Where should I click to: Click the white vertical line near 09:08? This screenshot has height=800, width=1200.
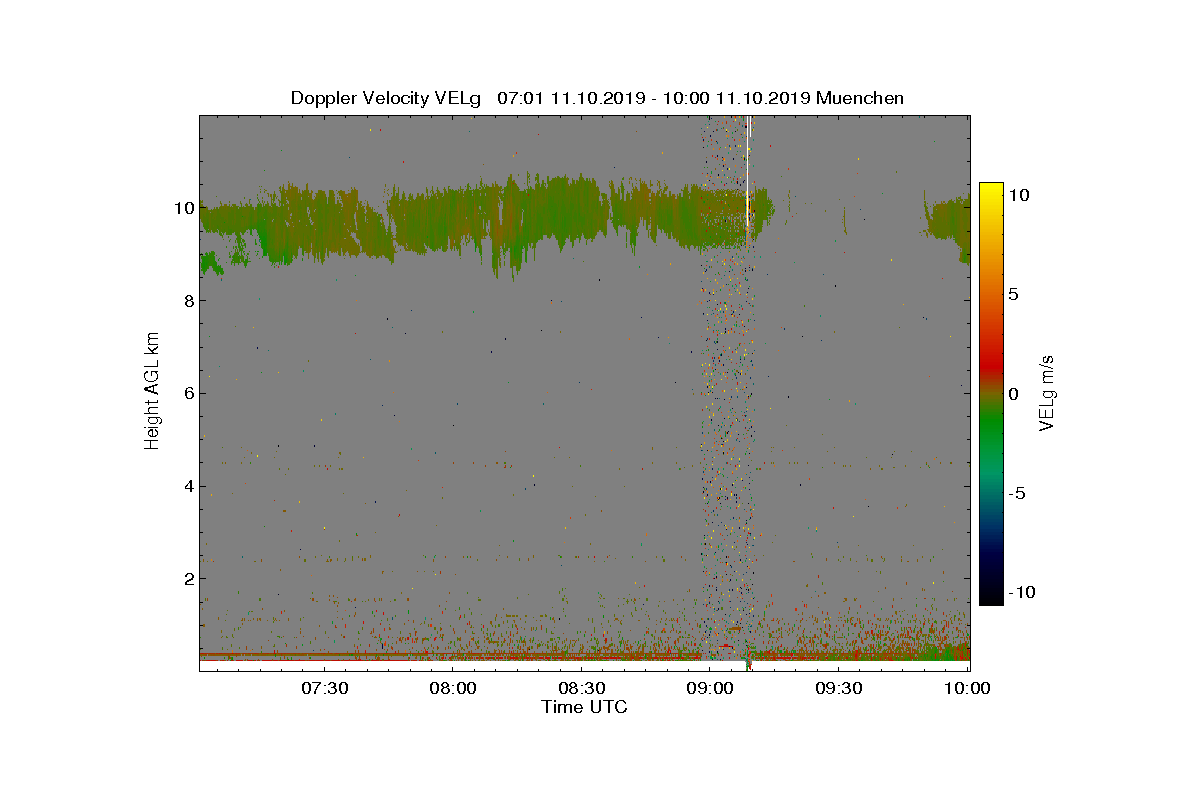(748, 160)
